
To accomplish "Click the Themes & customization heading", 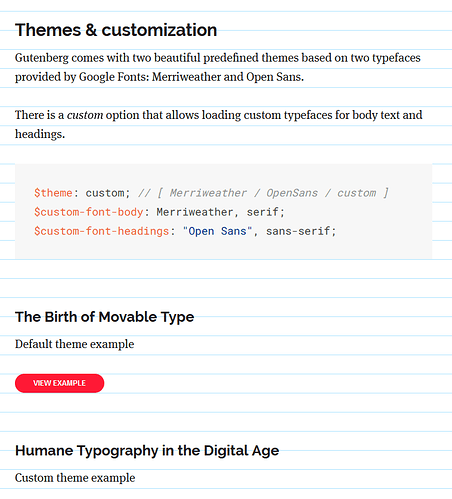I will point(116,30).
